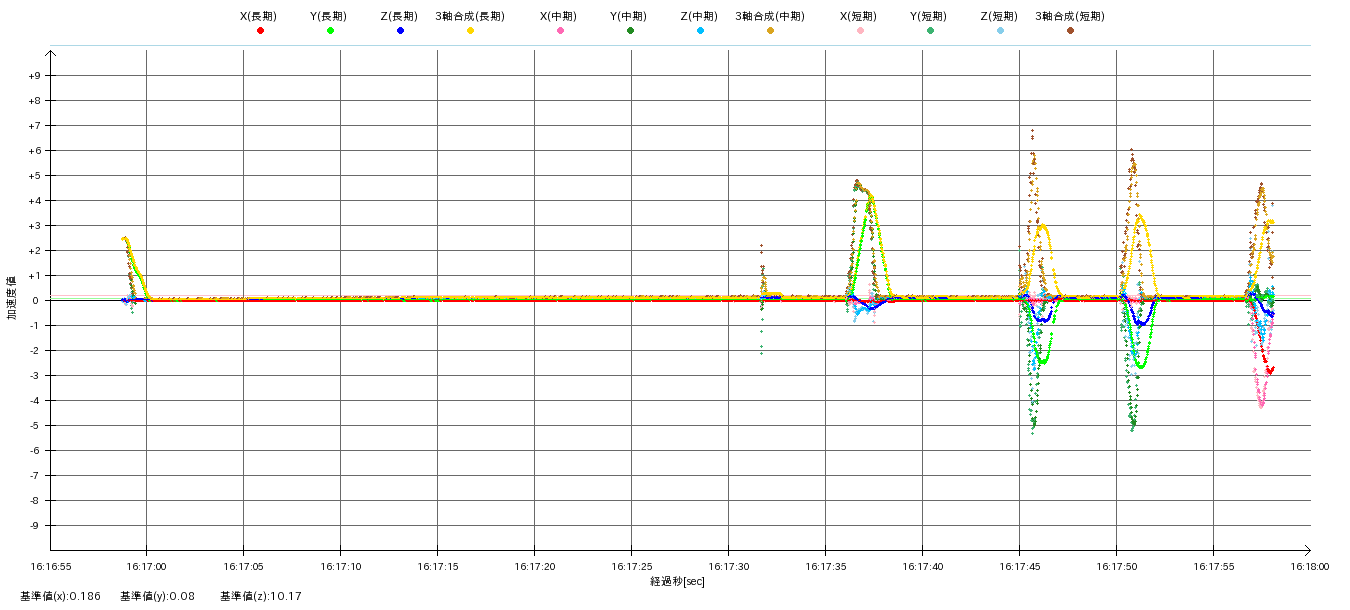The height and width of the screenshot is (610, 1350).
Task: Select the 経過秒[sec] x-axis title
Action: tap(677, 581)
